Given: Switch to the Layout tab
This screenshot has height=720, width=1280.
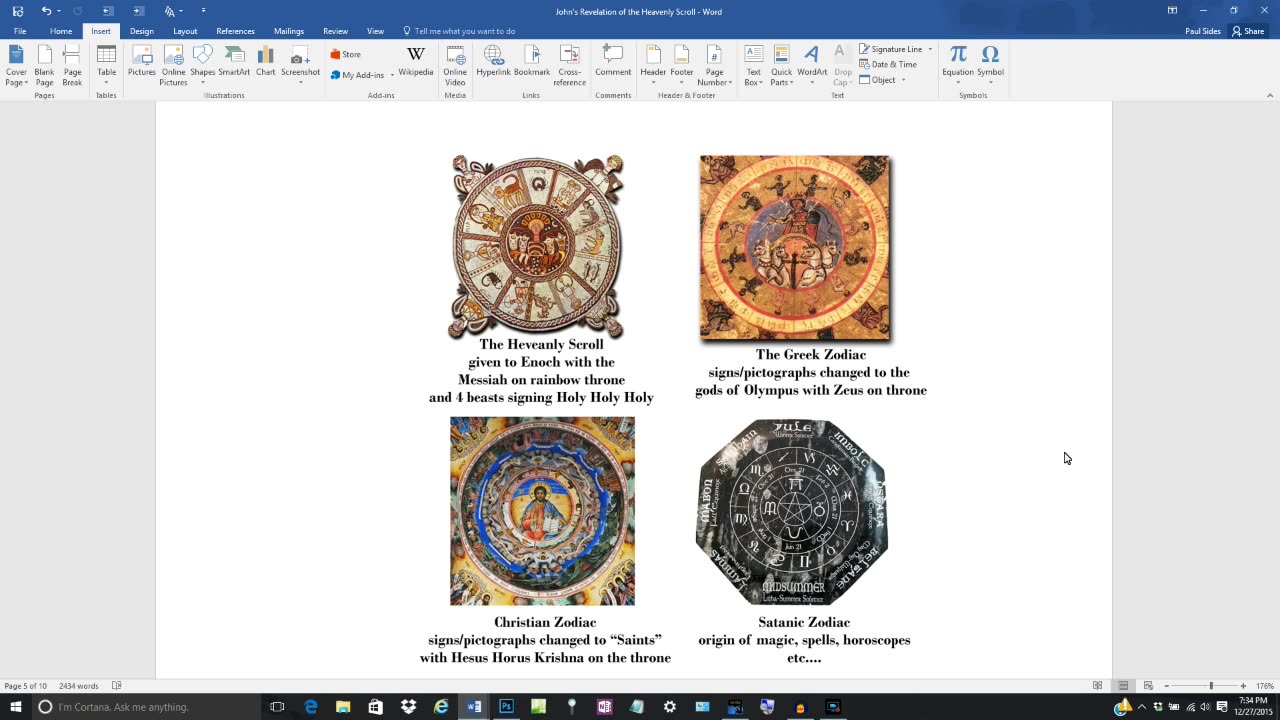Looking at the screenshot, I should 185,31.
